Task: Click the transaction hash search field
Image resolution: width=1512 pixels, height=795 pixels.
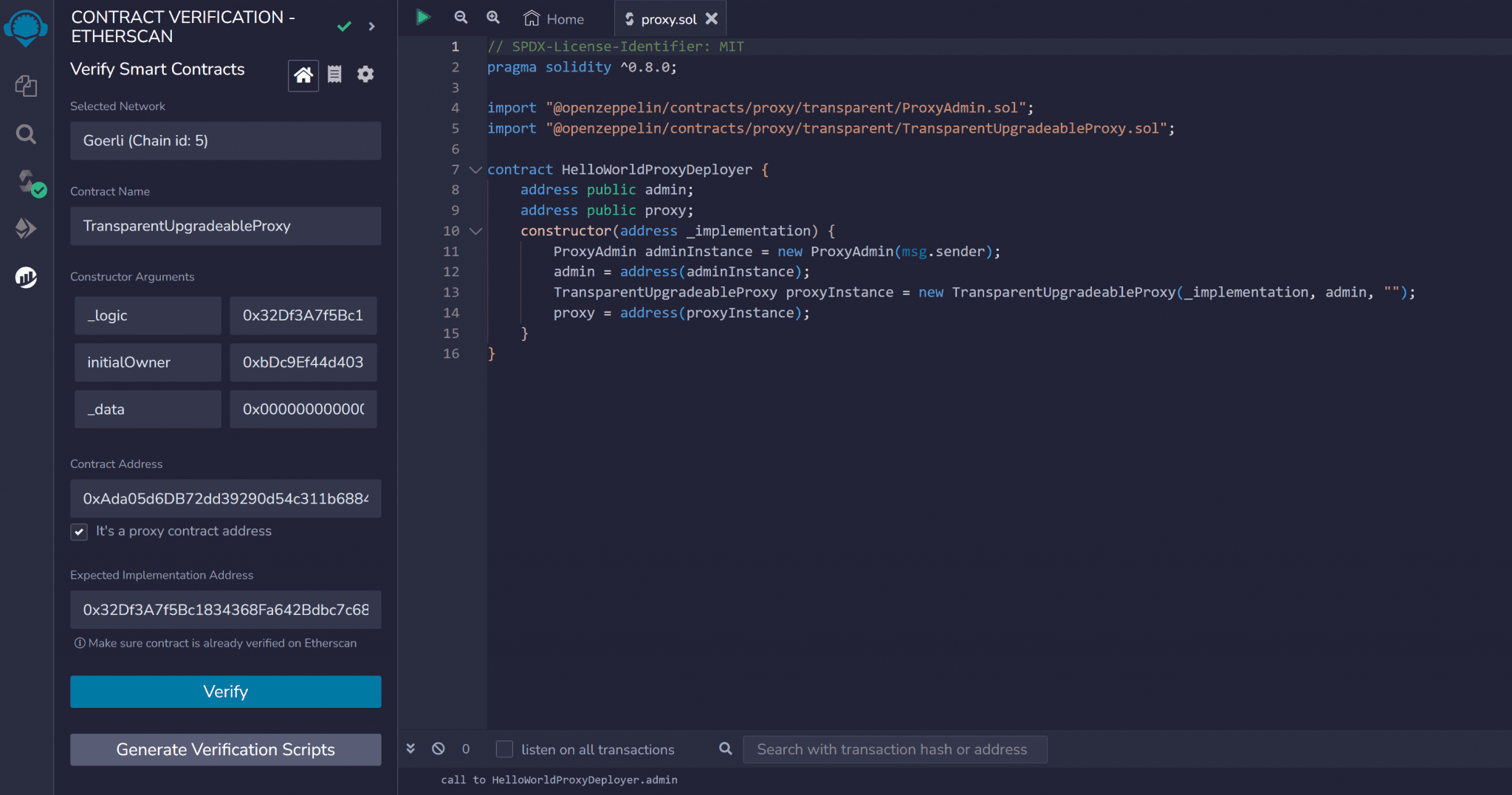Action: pyautogui.click(x=894, y=748)
